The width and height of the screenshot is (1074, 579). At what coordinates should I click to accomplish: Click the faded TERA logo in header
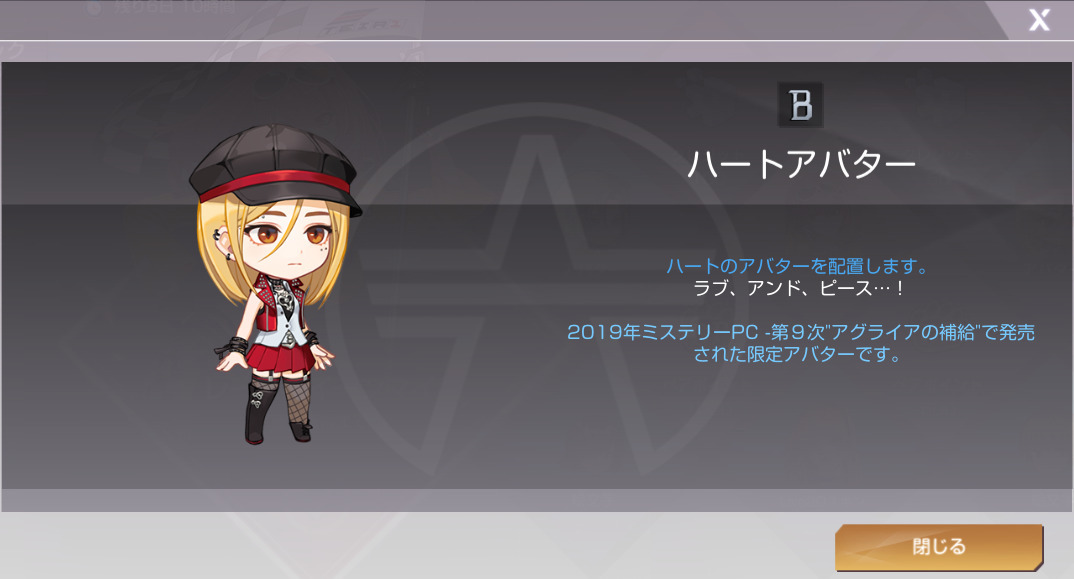[x=361, y=26]
